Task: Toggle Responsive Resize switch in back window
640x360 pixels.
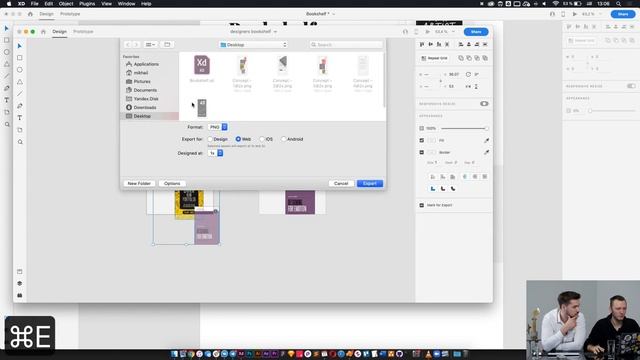Action: (x=631, y=86)
